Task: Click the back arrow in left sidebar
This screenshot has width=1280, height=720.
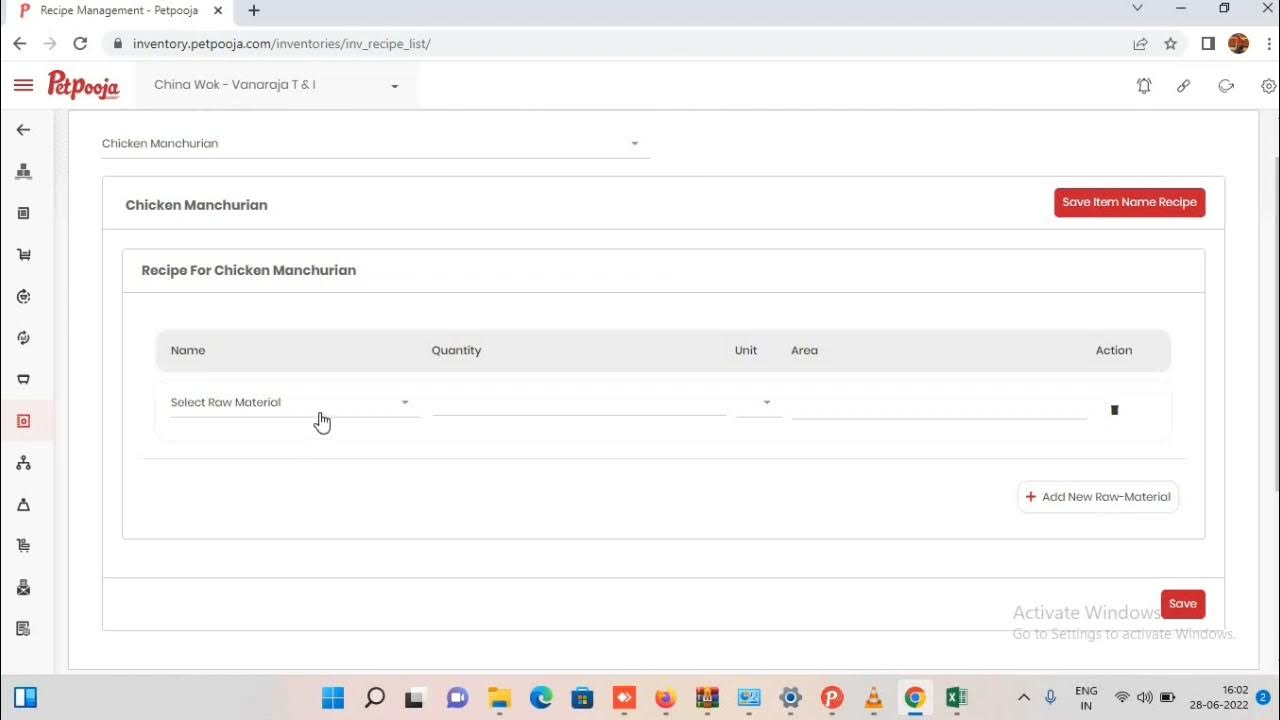Action: (23, 130)
